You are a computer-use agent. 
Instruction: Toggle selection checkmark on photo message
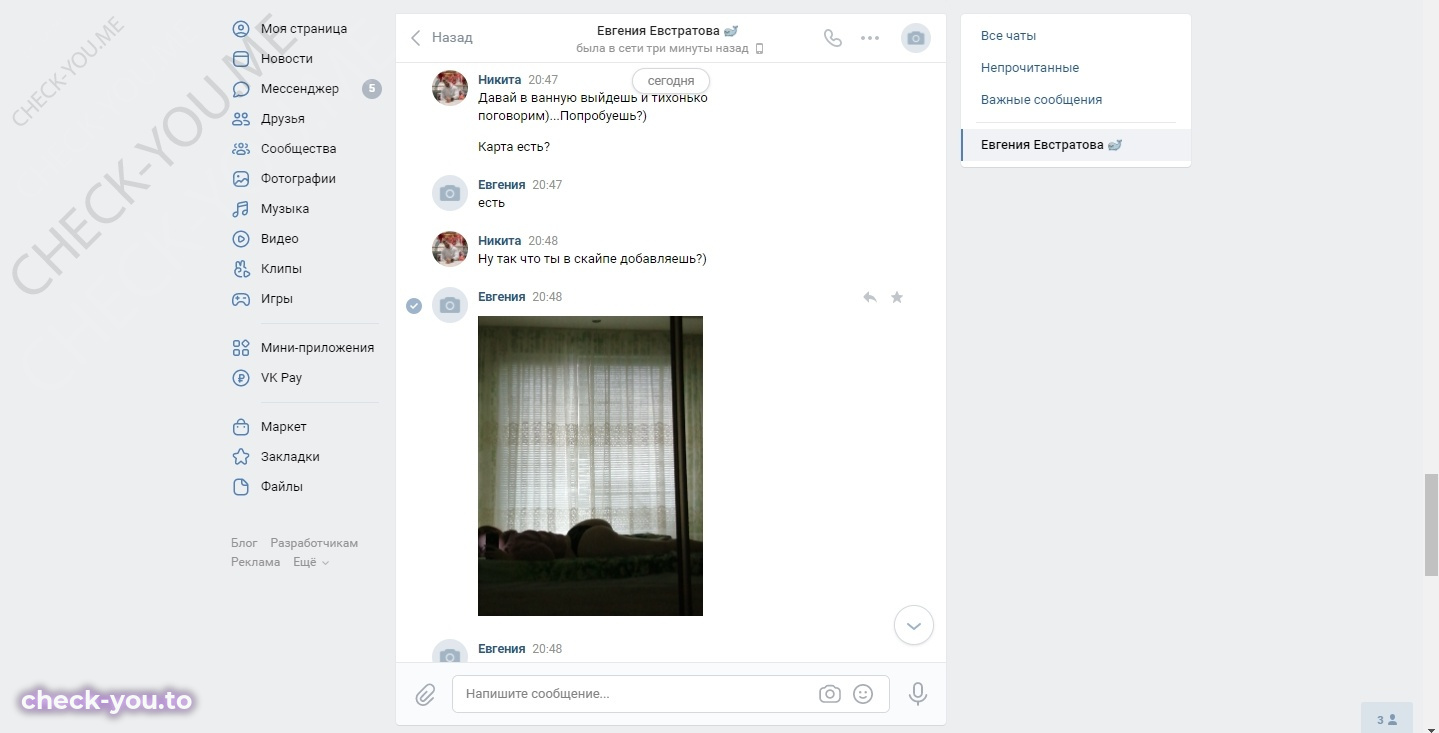pyautogui.click(x=414, y=305)
